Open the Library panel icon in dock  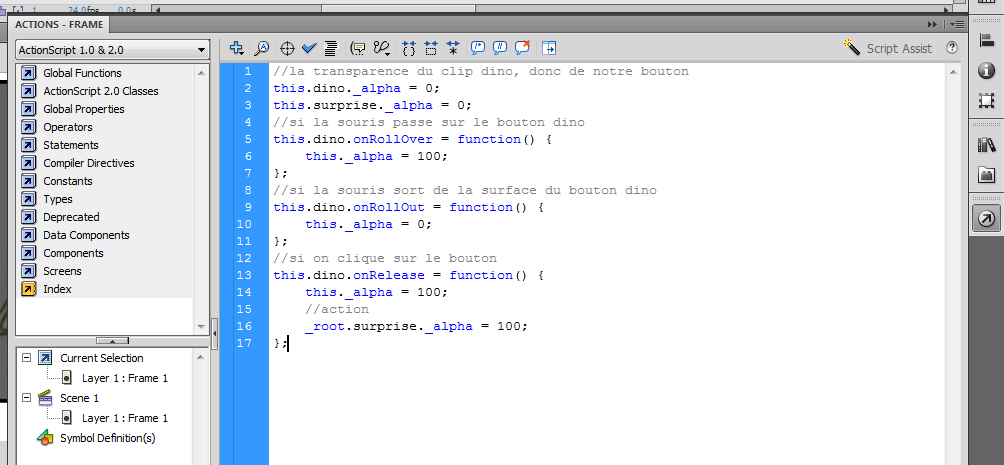987,145
